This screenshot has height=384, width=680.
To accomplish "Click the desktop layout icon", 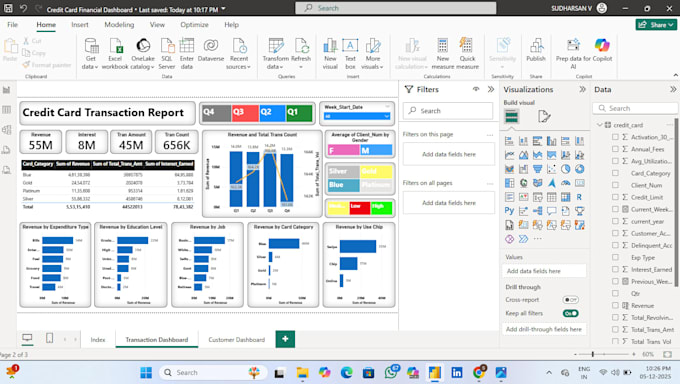I will coord(27,338).
